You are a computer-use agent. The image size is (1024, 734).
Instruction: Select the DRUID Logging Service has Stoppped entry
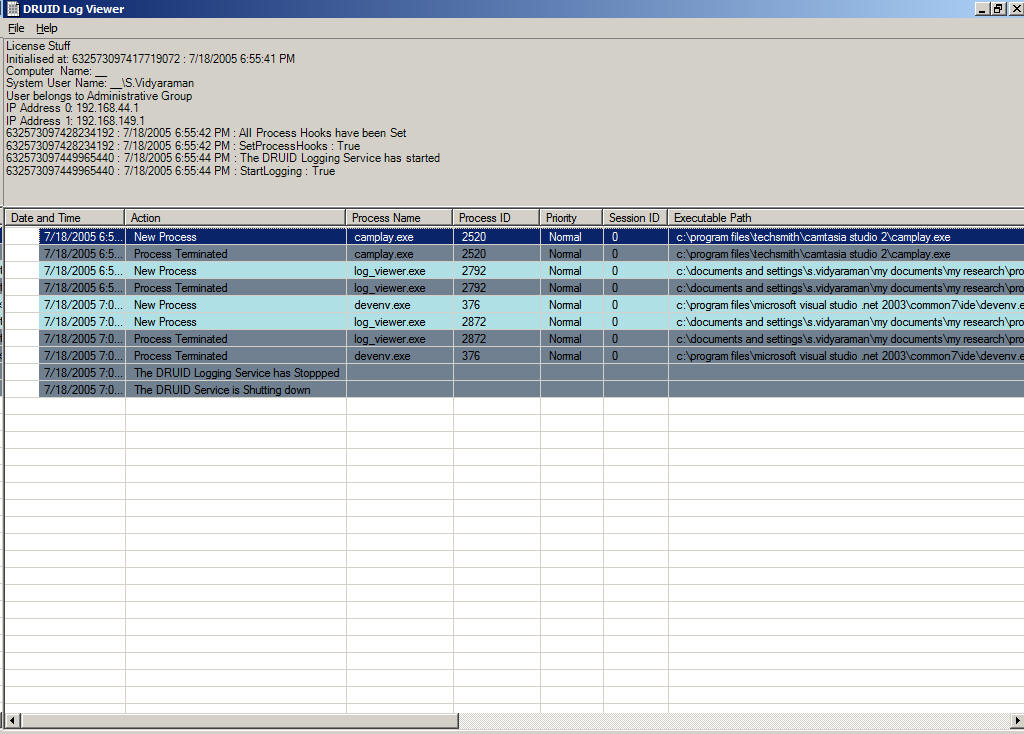coord(236,373)
